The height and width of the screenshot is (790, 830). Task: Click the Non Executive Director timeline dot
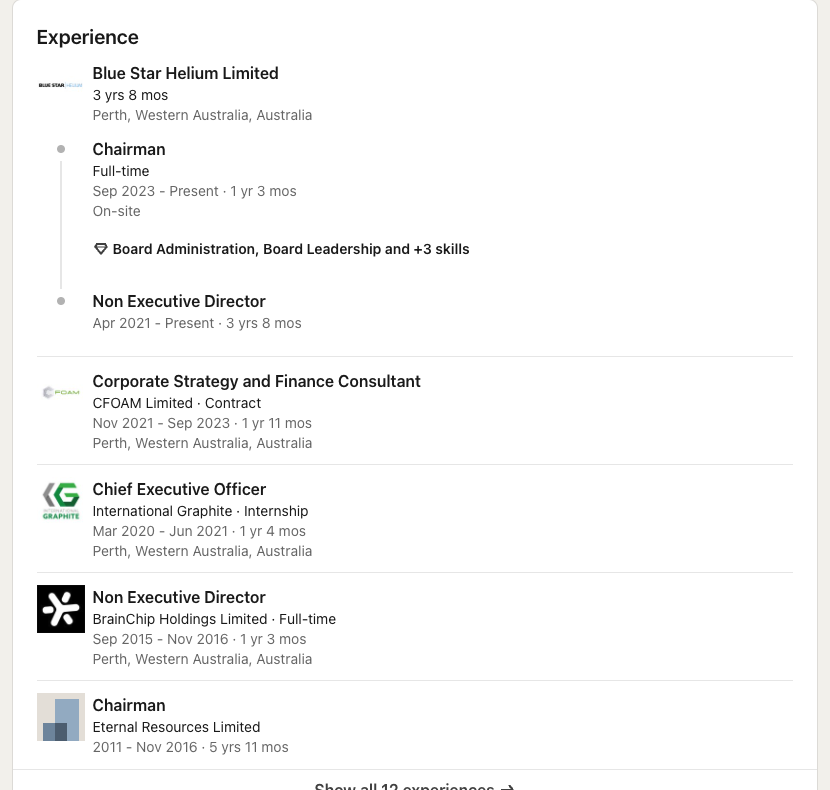pyautogui.click(x=61, y=301)
